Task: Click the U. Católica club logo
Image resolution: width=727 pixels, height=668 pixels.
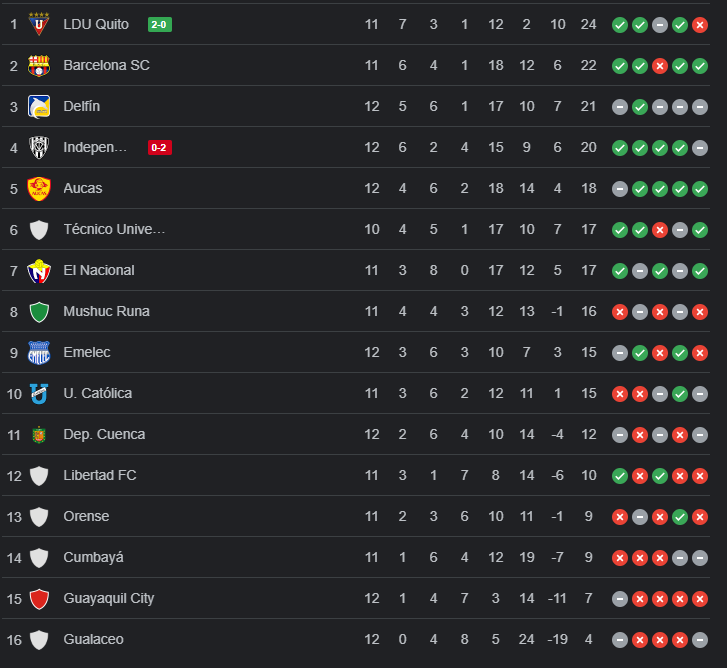Action: 39,393
